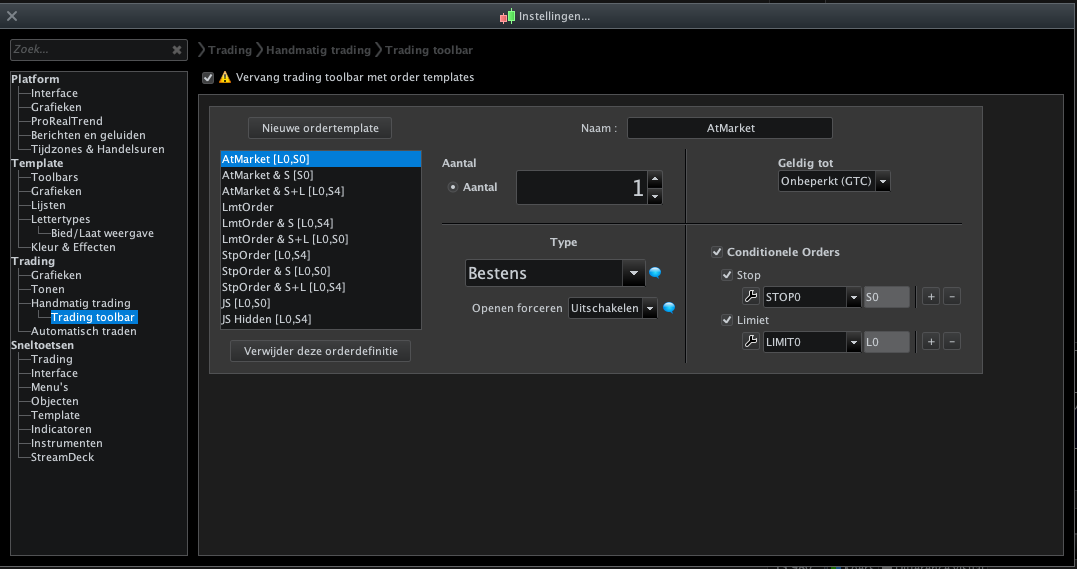Click the plus button on the Limiet row

point(931,342)
